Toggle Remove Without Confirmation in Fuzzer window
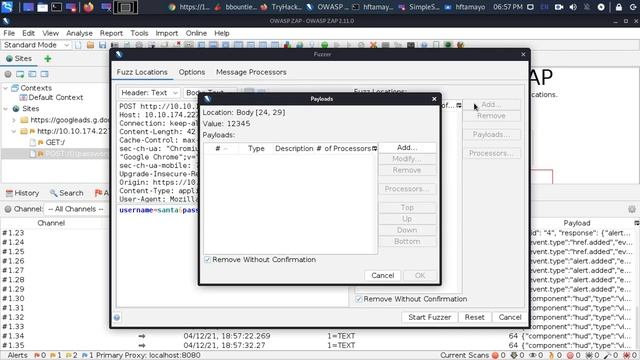640x360 pixels. click(358, 299)
